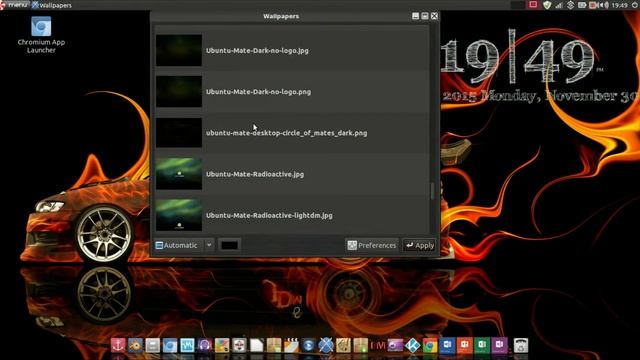640x360 pixels.
Task: Open the clock 19:49 in panel
Action: (620, 5)
